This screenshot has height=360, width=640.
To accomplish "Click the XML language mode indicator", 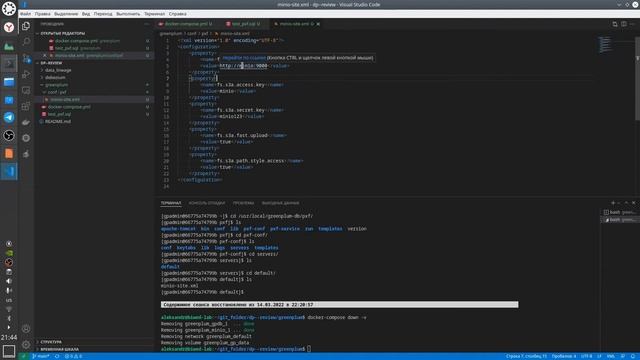I will [611, 356].
